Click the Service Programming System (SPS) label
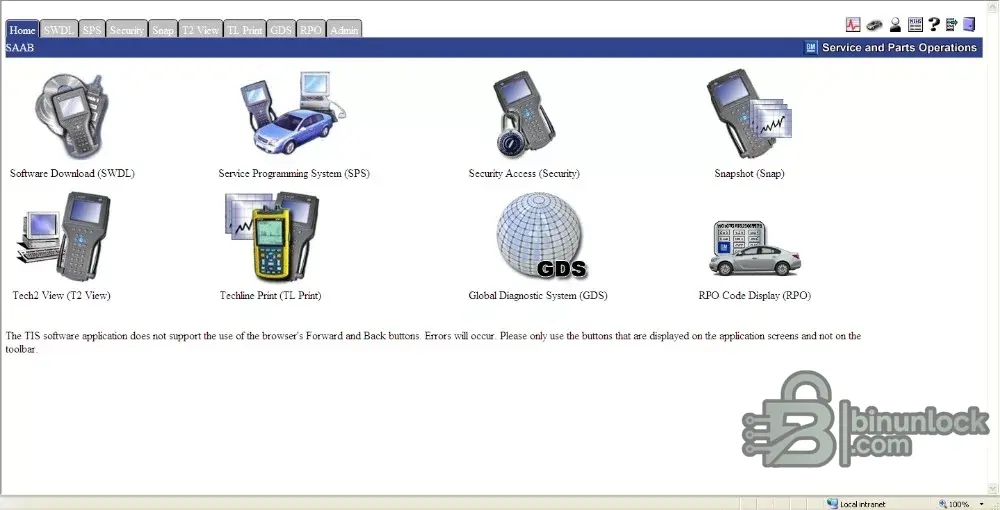The image size is (1000, 510). (294, 173)
